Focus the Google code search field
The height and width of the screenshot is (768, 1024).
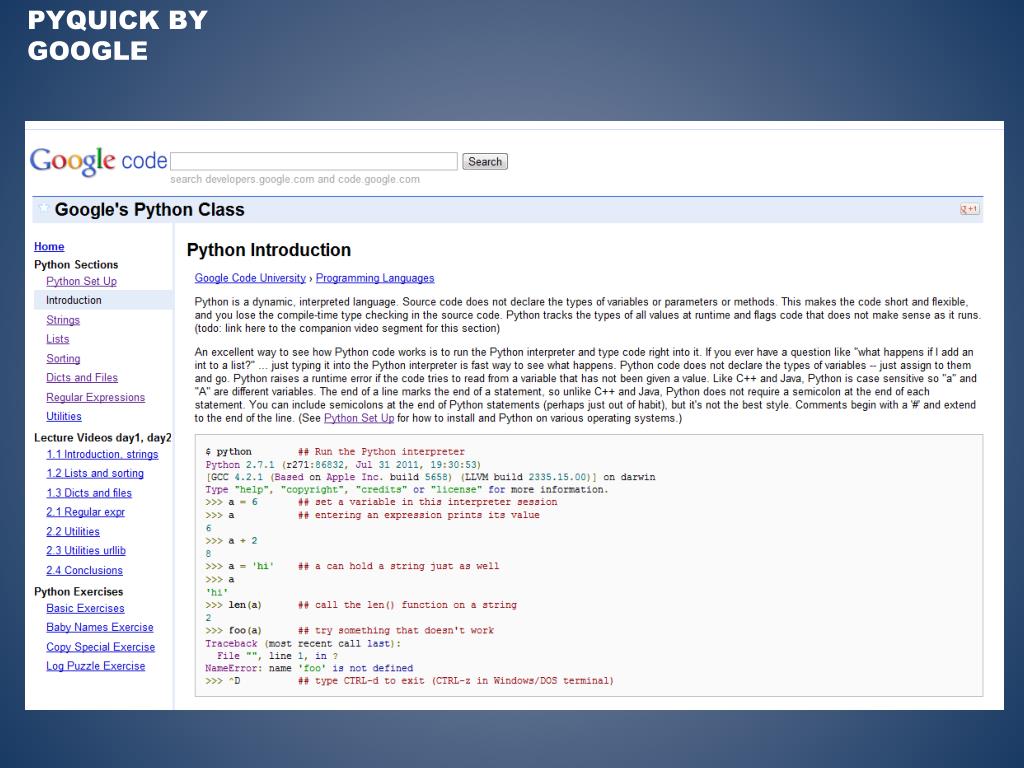313,161
